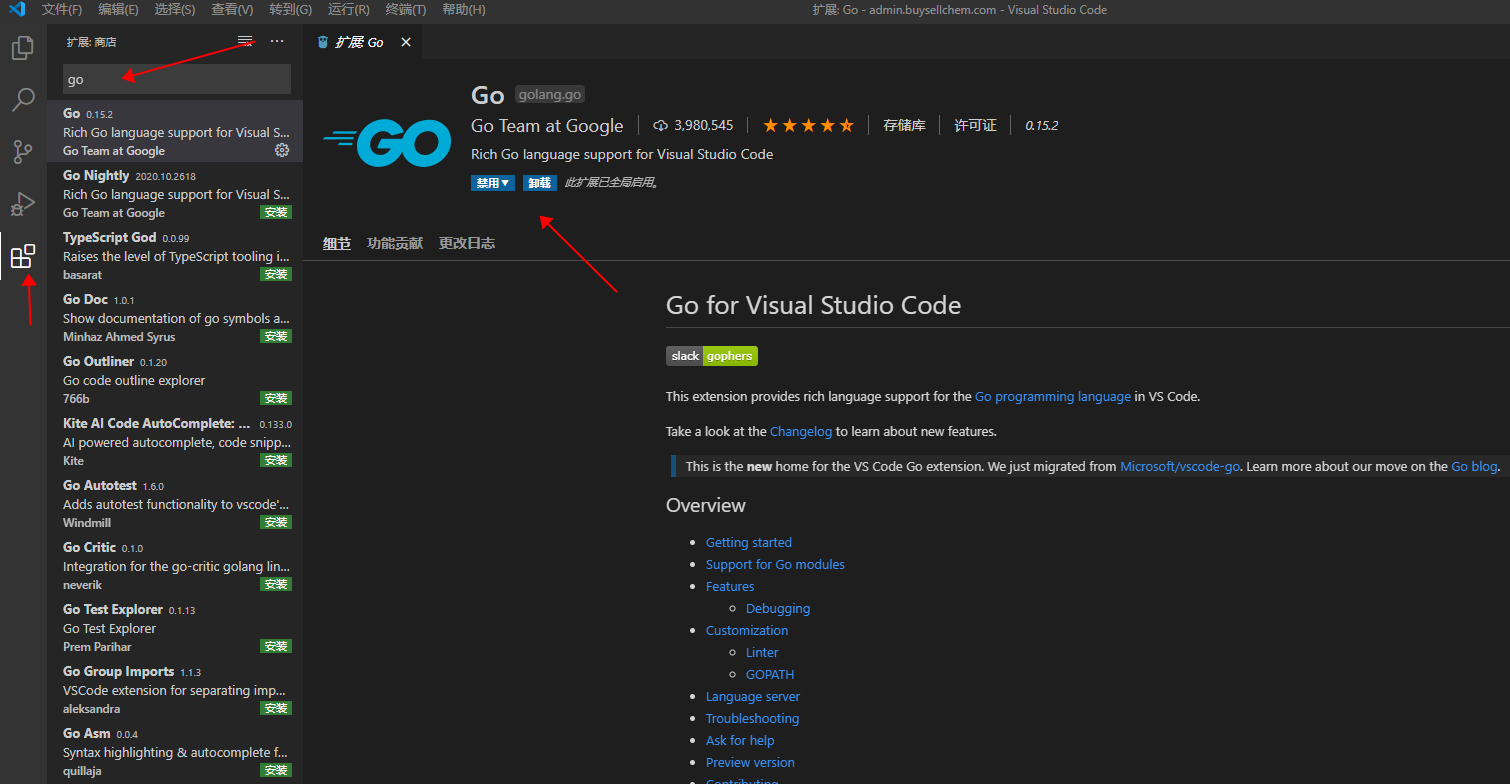This screenshot has width=1510, height=784.
Task: Open the Go programming language link
Action: pyautogui.click(x=1053, y=396)
